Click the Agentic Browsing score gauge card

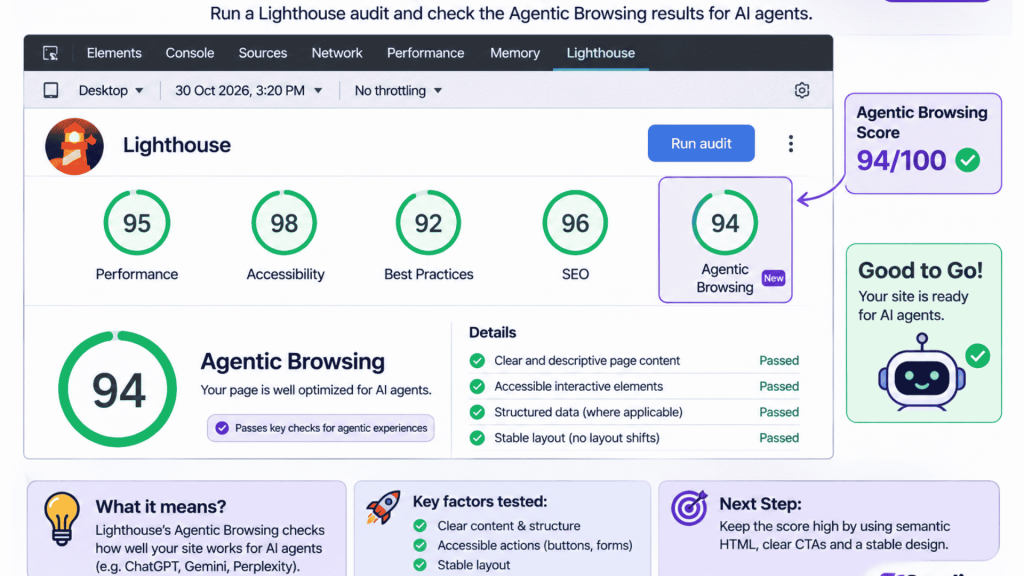tap(725, 240)
